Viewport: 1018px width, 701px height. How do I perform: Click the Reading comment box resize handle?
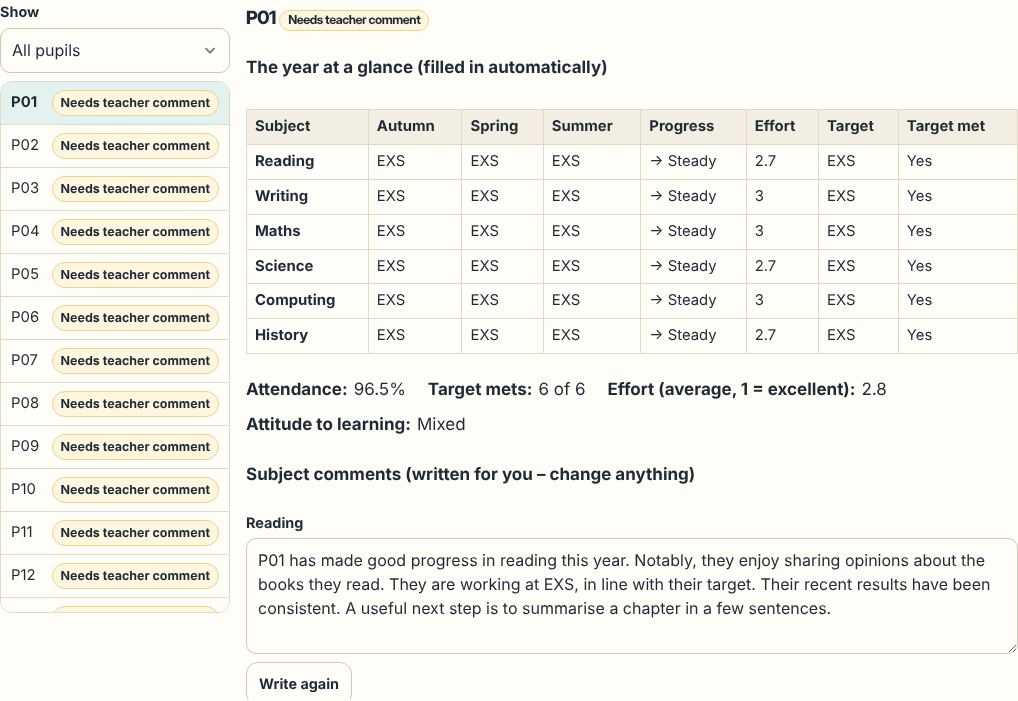click(x=1011, y=647)
